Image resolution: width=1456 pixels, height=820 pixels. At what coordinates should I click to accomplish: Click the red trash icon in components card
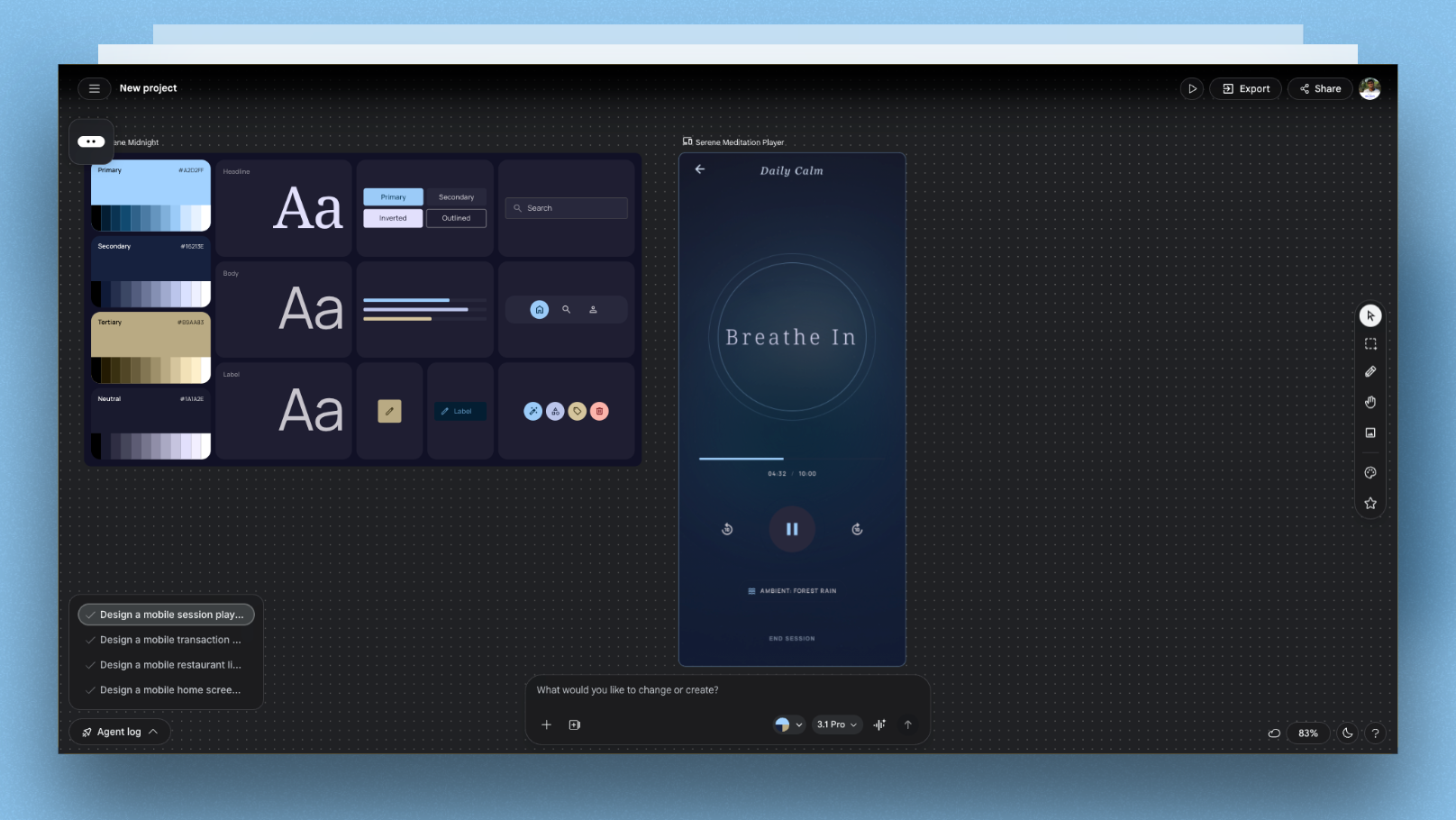tap(599, 411)
